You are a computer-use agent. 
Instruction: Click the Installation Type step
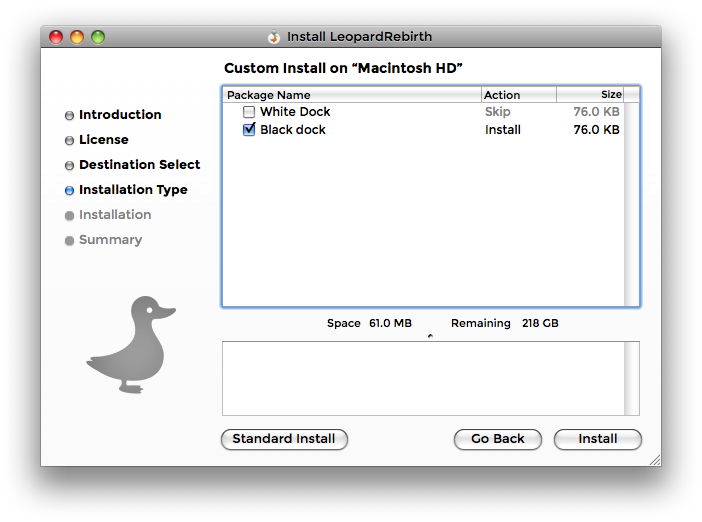point(133,190)
